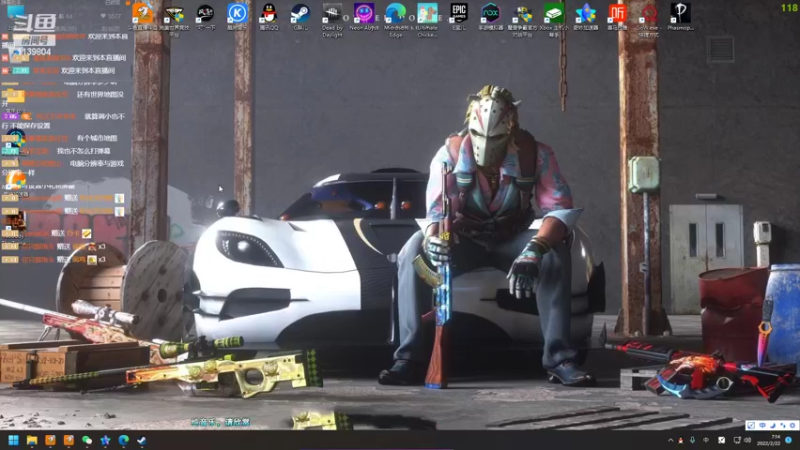The image size is (800, 450).
Task: Open the Tencent QQ penguin shortcut
Action: coord(269,14)
